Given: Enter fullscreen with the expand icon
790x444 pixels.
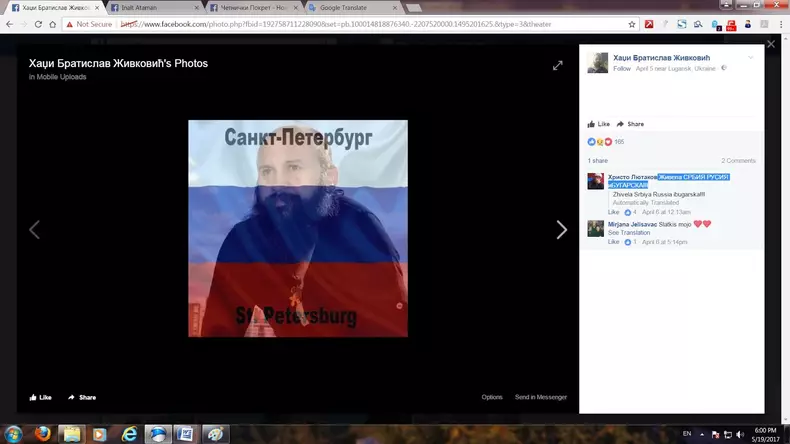Looking at the screenshot, I should [558, 66].
